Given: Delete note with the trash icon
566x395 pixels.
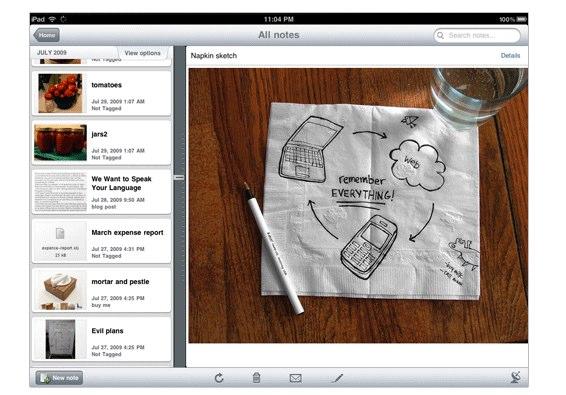Looking at the screenshot, I should pyautogui.click(x=256, y=378).
